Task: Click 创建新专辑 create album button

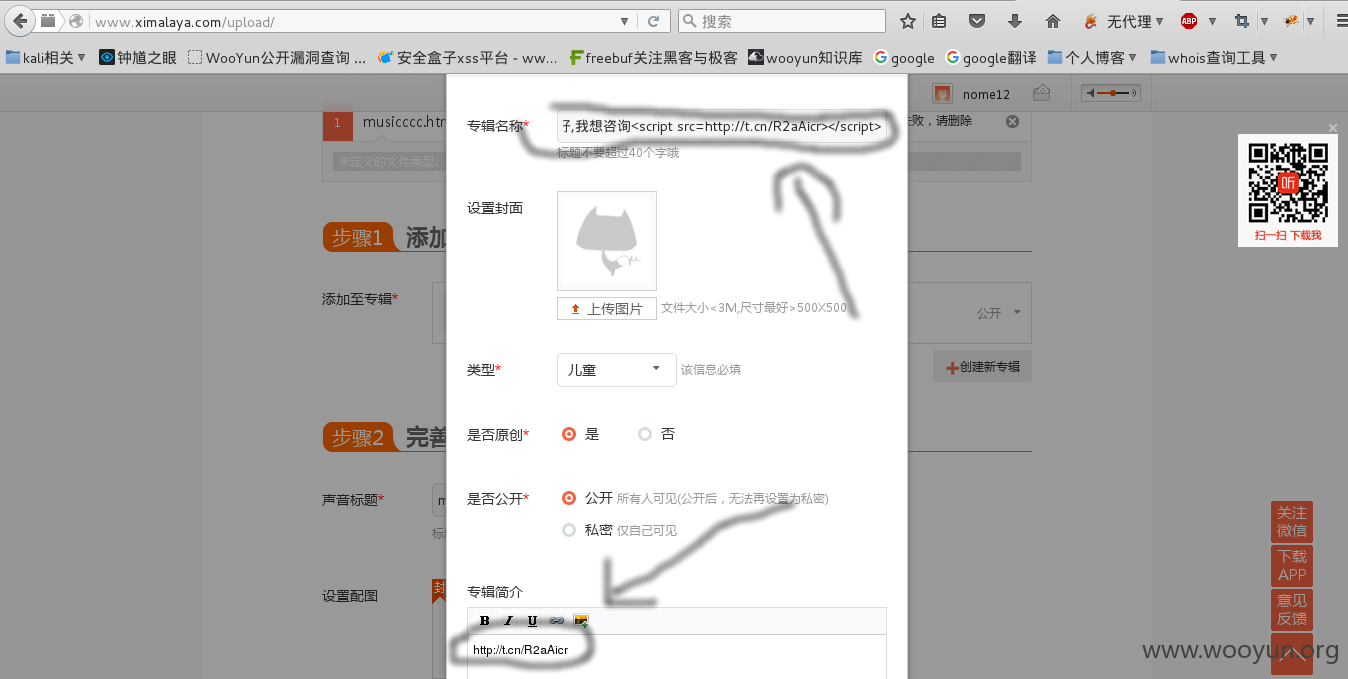Action: point(982,367)
